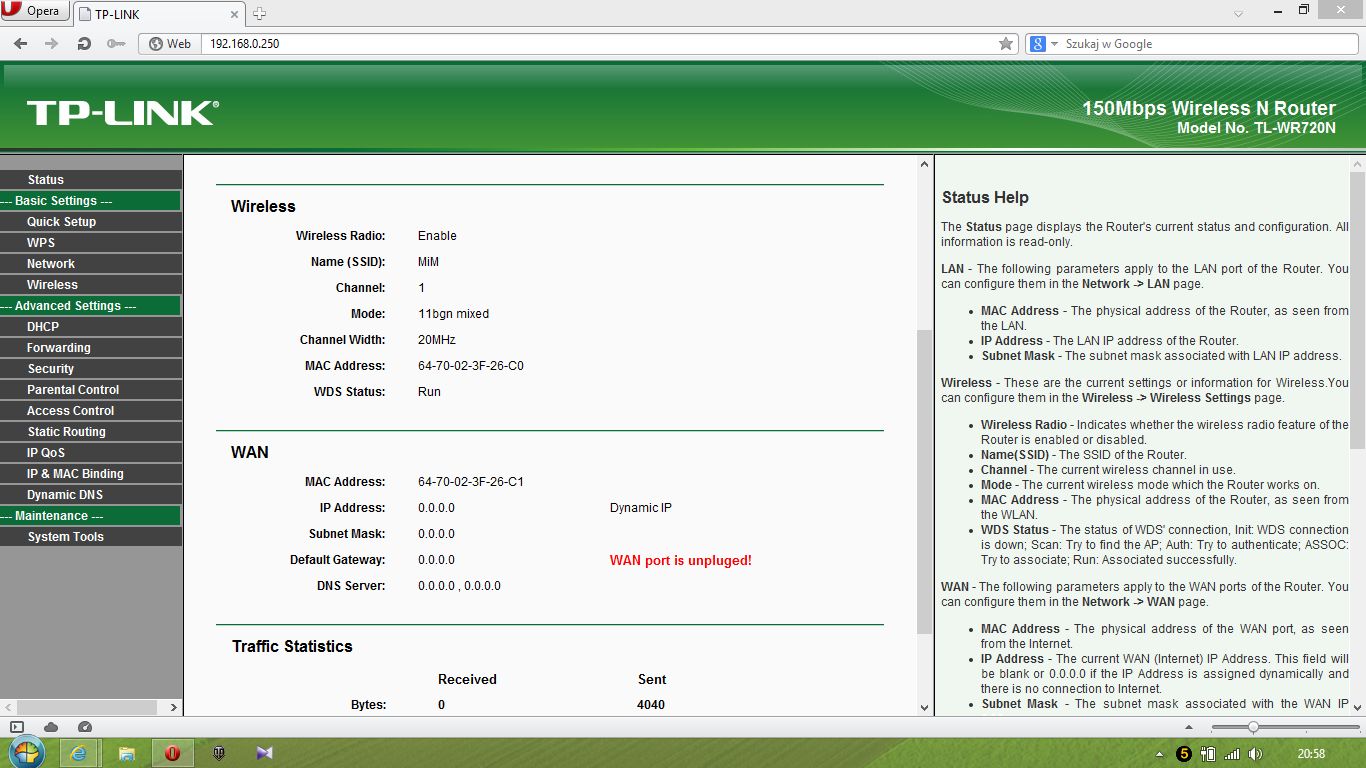This screenshot has width=1366, height=768.
Task: Click the 20MHz channel width value
Action: pos(436,340)
